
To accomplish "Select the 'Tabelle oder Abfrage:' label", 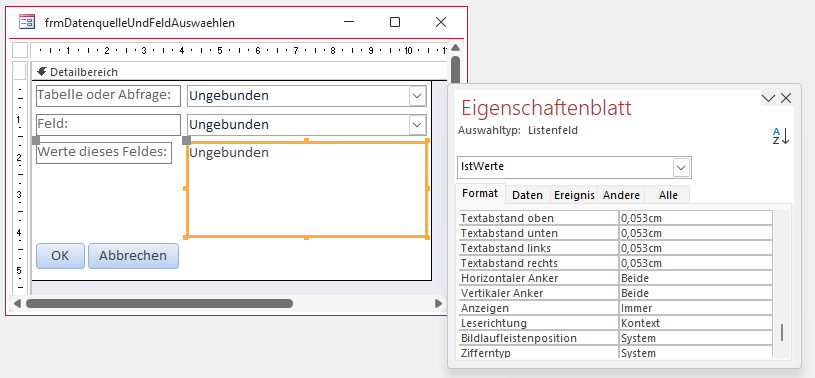I will [108, 96].
